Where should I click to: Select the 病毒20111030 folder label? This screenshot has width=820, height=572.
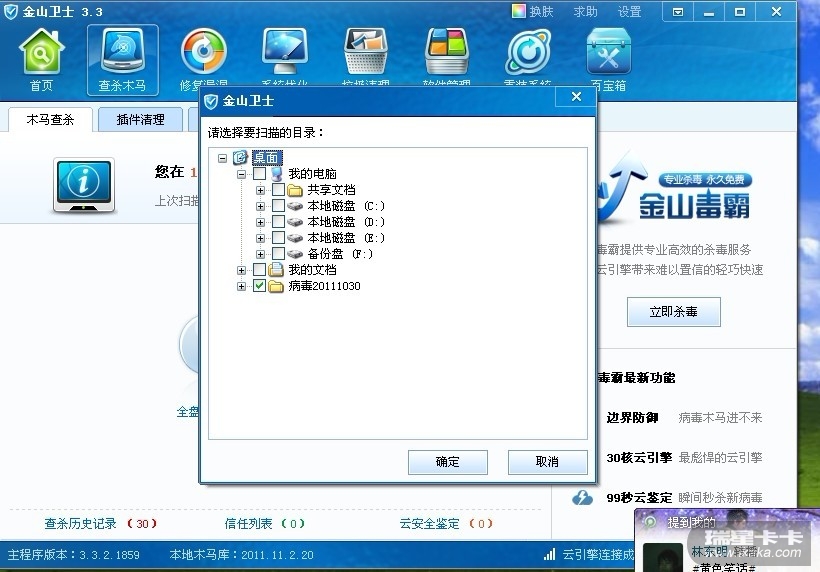point(324,286)
